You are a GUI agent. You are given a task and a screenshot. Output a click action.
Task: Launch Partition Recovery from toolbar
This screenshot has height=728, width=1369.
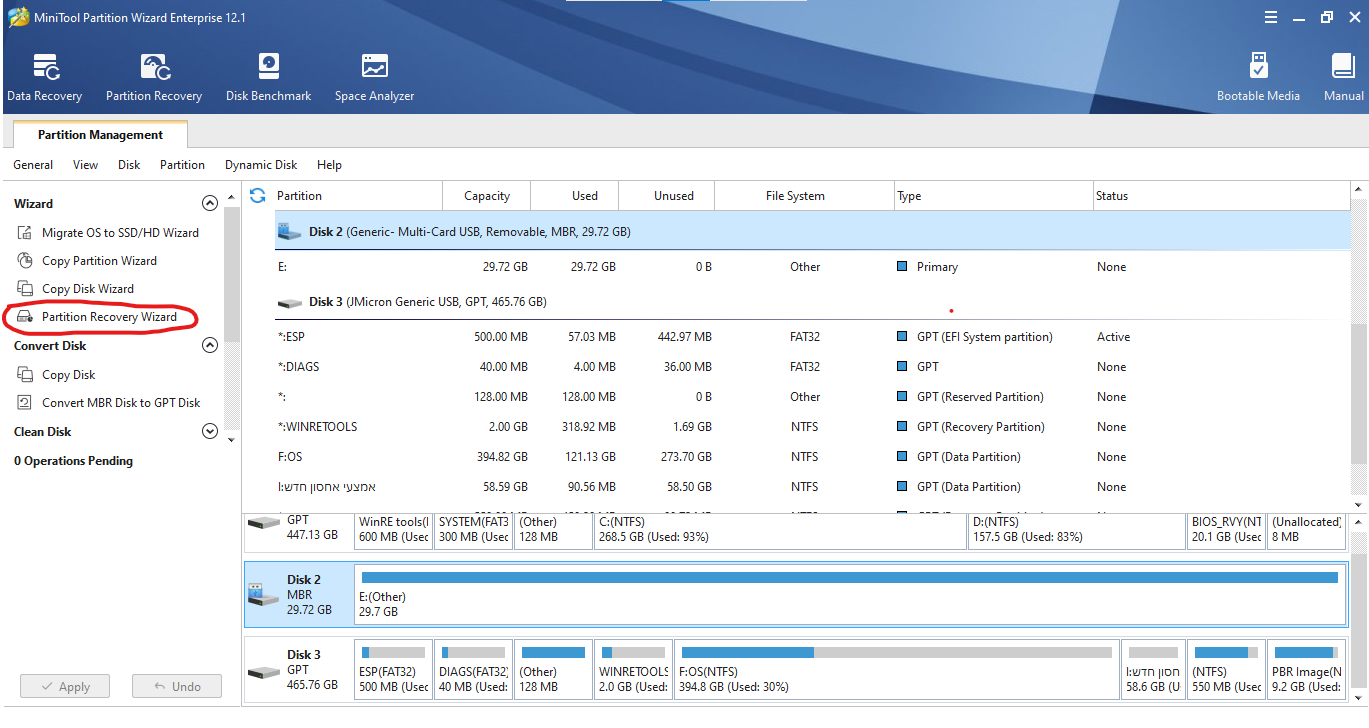coord(154,78)
